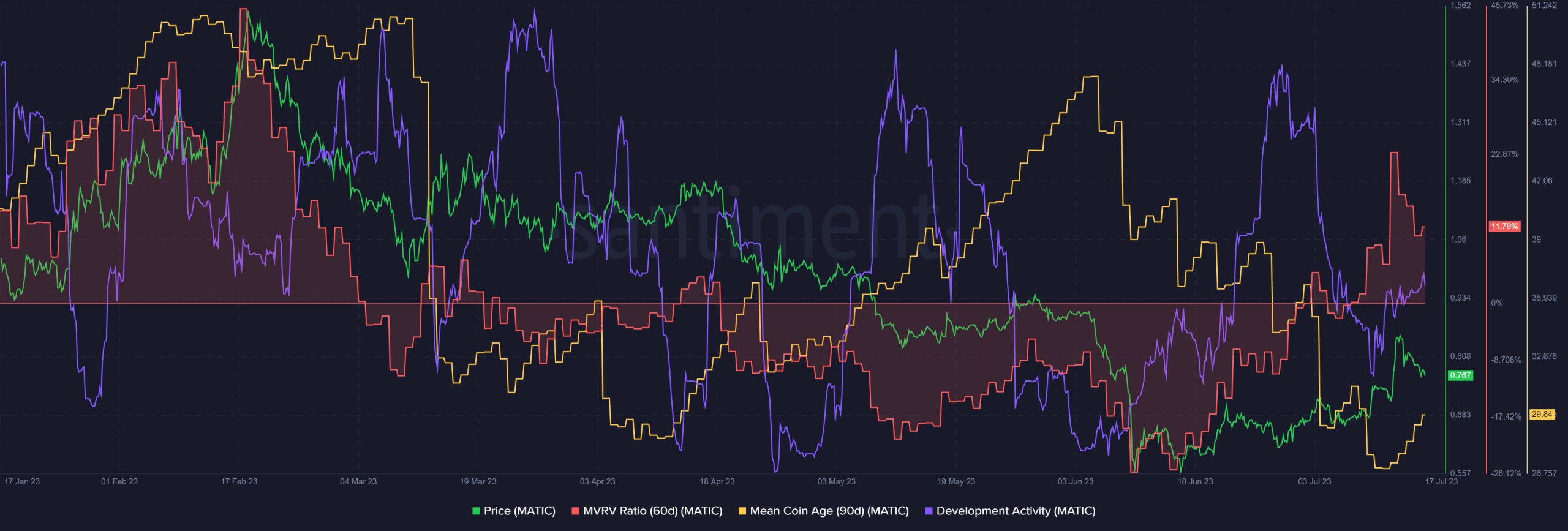Viewport: 1568px width, 531px height.
Task: Click the 17 Jan 23 date label
Action: [22, 481]
